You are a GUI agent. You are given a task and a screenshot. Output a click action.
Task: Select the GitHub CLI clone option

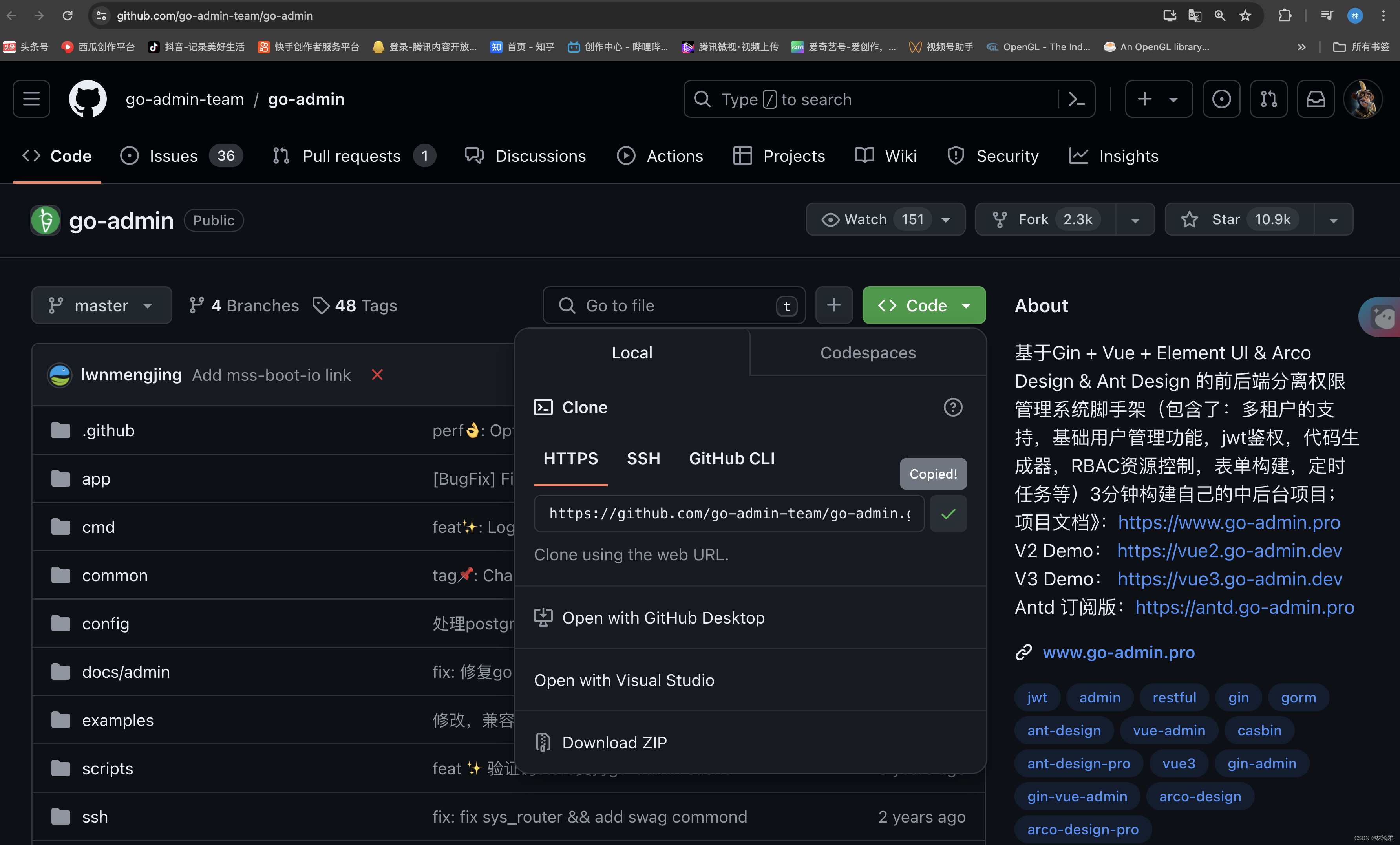[732, 458]
